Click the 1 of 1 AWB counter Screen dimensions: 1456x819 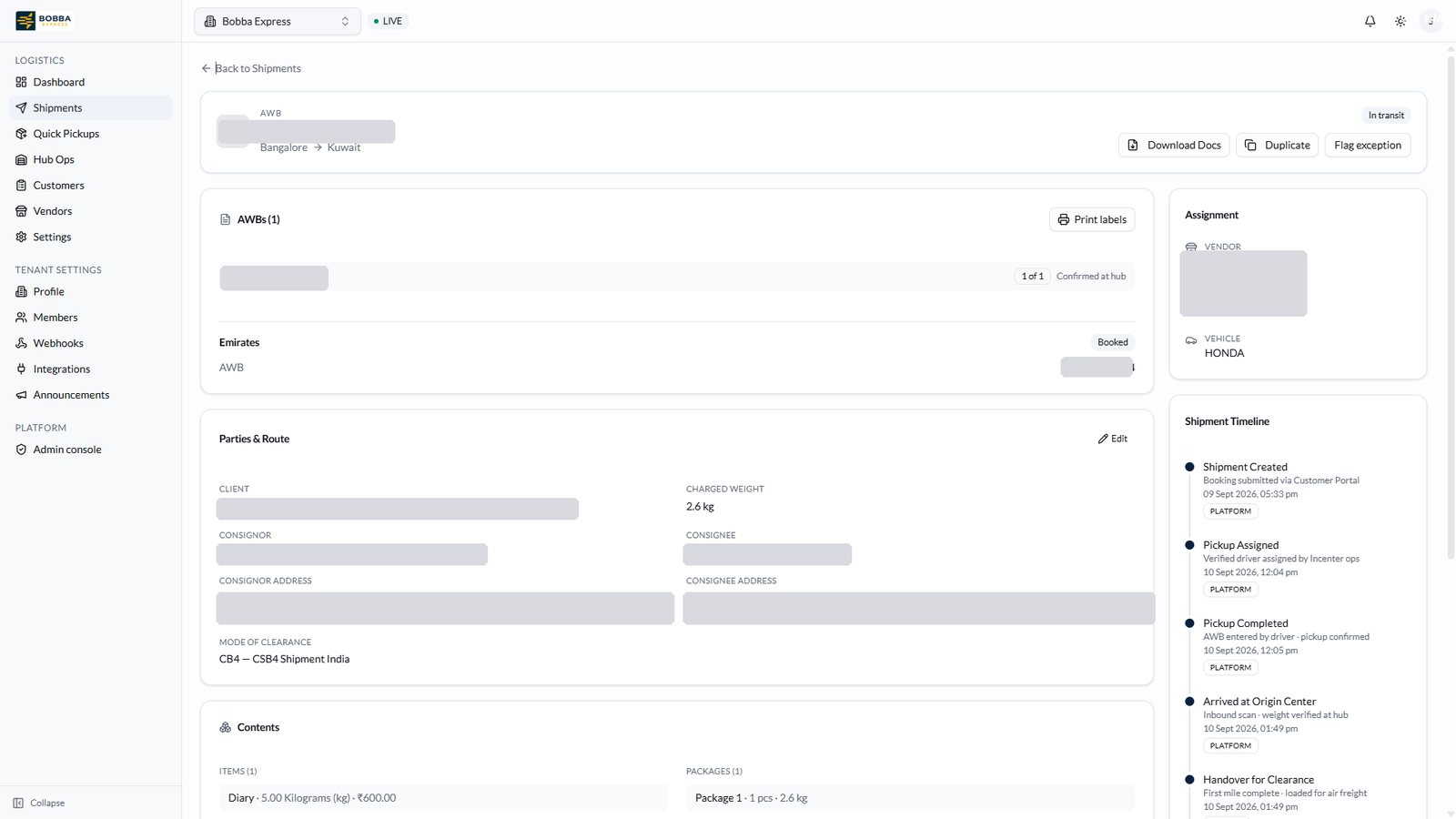point(1032,276)
